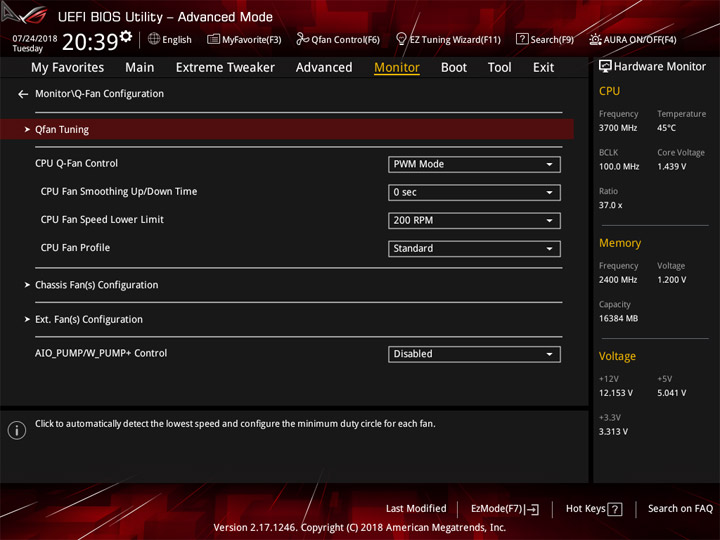Open Search(F9) question icon
The height and width of the screenshot is (540, 720).
(x=522, y=39)
